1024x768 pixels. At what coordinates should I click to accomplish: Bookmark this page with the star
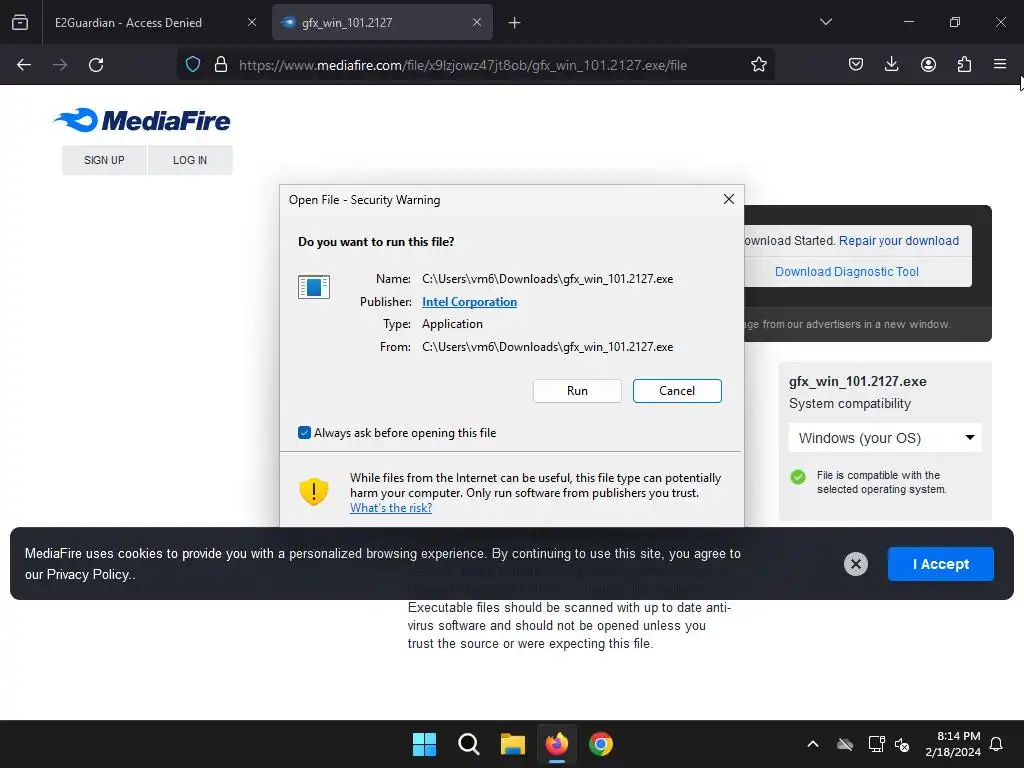(x=758, y=65)
